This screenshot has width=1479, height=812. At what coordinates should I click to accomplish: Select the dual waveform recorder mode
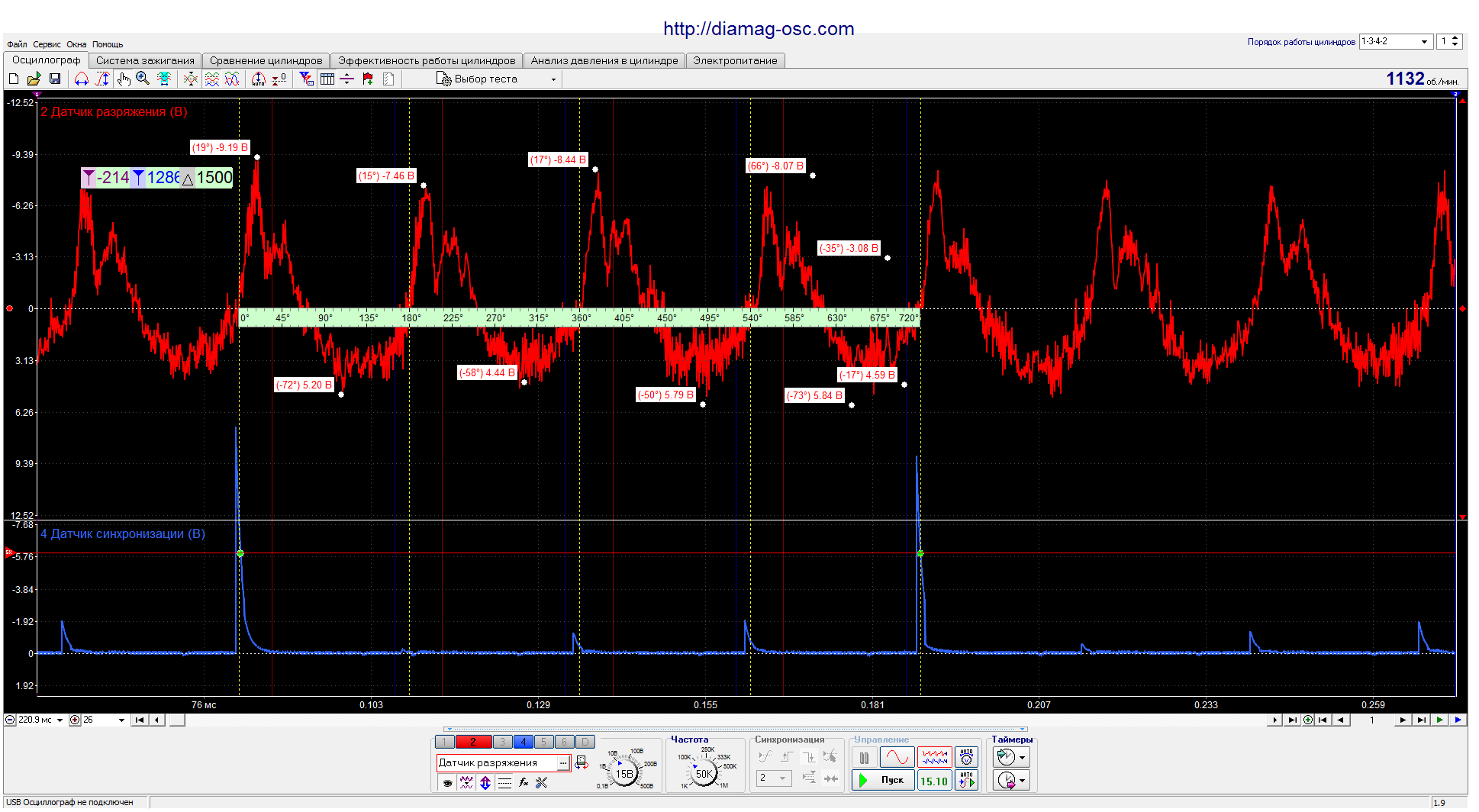click(935, 758)
